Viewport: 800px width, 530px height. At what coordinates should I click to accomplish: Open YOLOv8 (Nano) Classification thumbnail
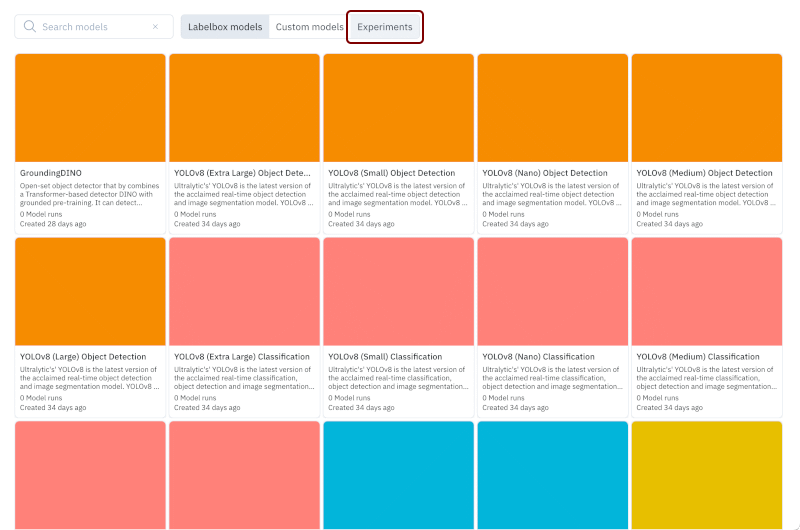click(553, 292)
